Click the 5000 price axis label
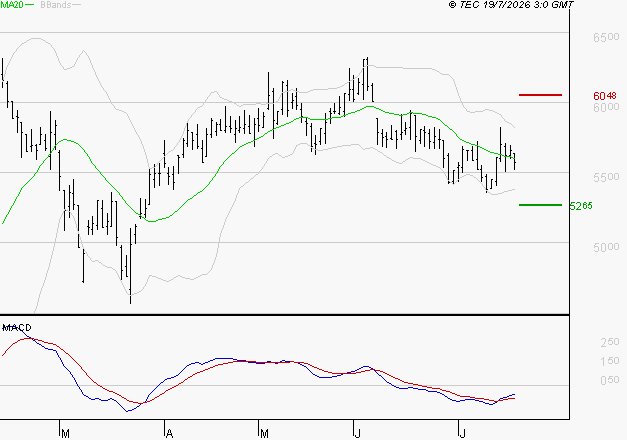Screen dimensions: 627x440 (x=606, y=247)
